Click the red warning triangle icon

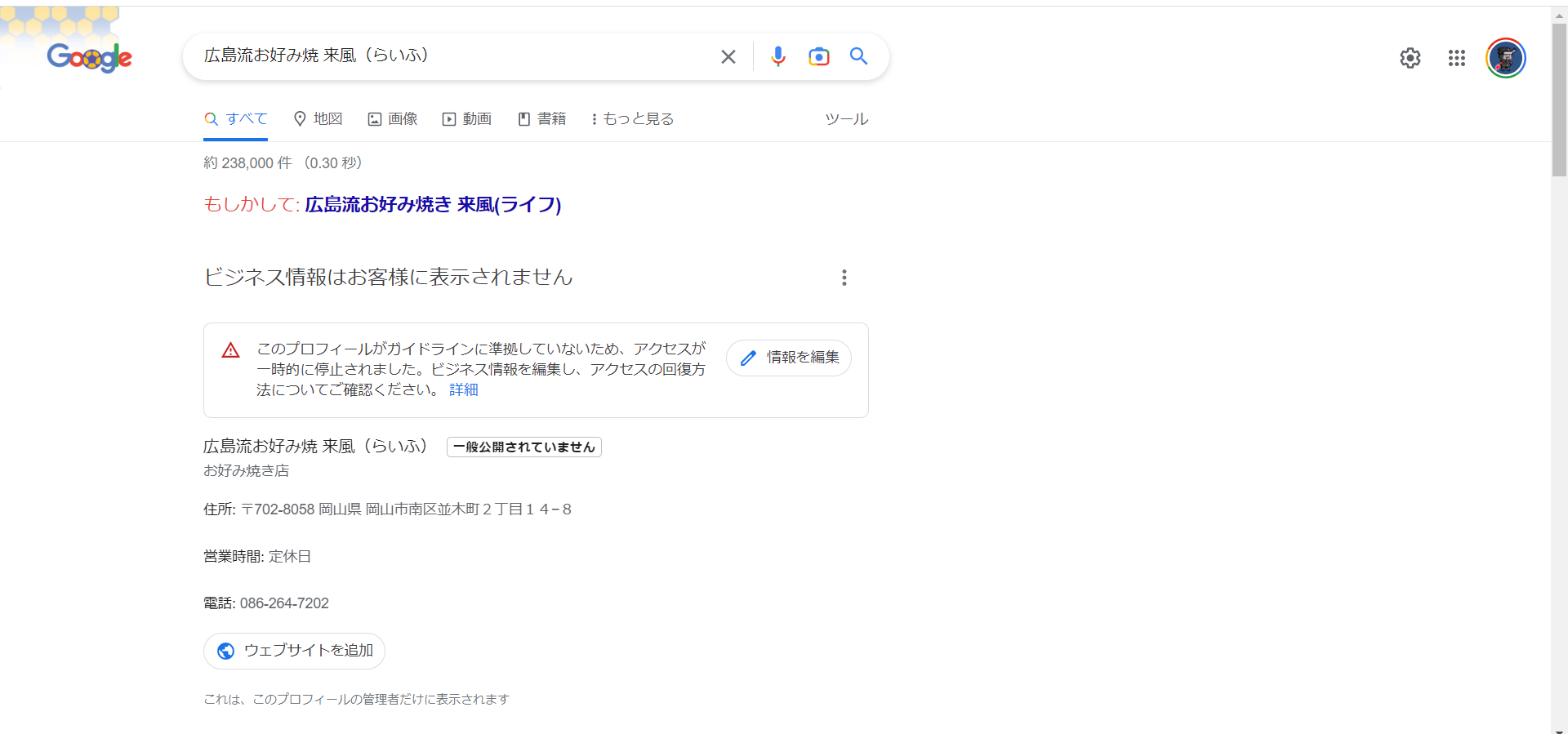(x=230, y=350)
